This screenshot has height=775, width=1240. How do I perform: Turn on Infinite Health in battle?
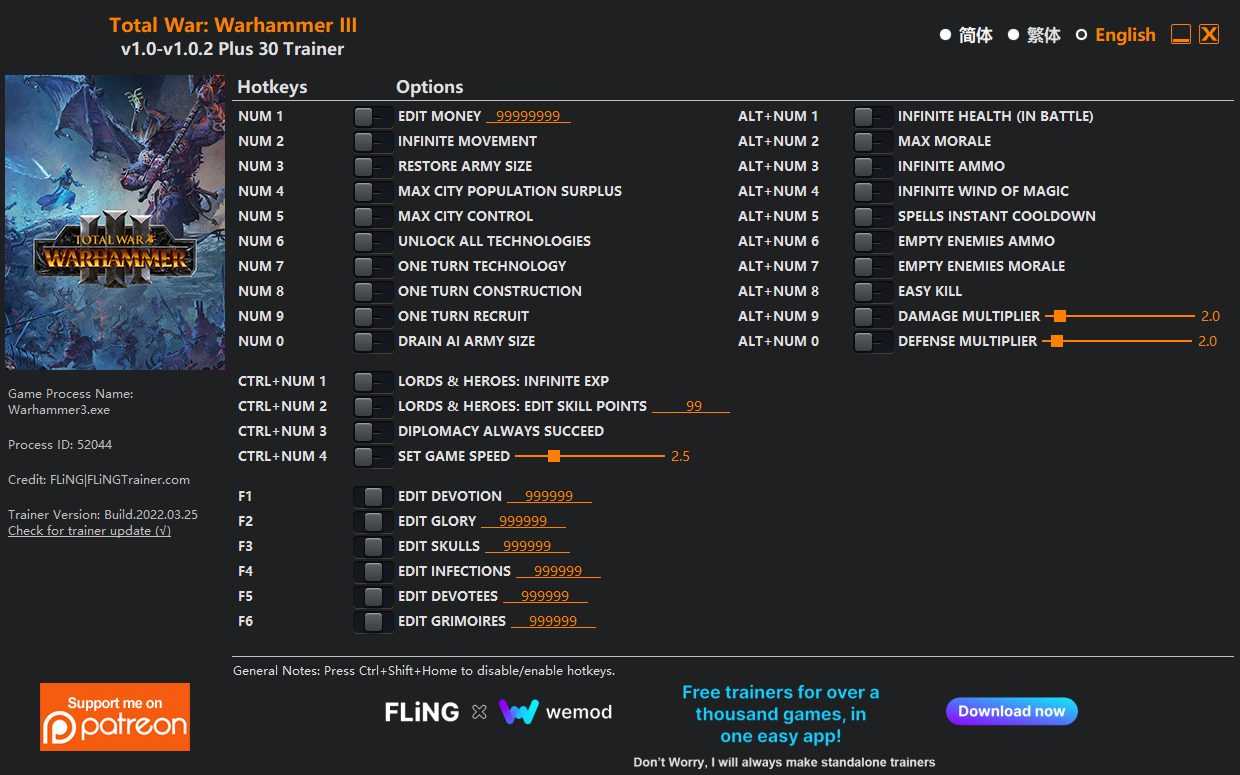click(x=873, y=117)
